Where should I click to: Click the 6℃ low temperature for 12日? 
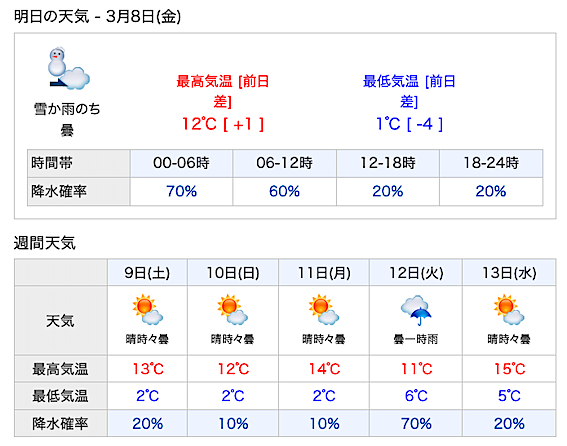pos(416,396)
